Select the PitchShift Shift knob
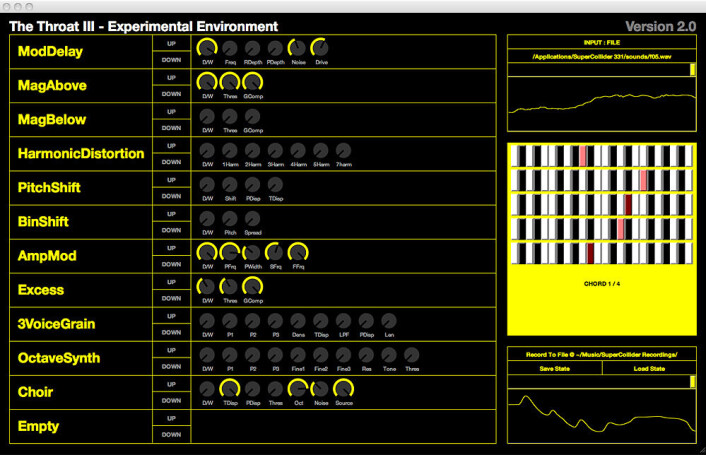This screenshot has height=455, width=706. point(230,185)
